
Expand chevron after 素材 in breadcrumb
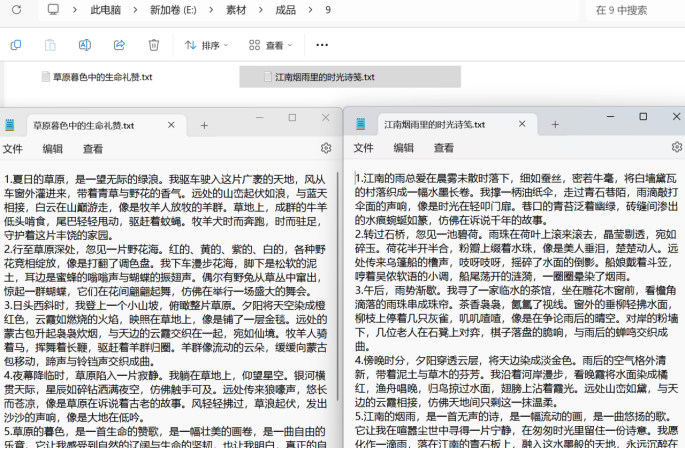[x=261, y=10]
